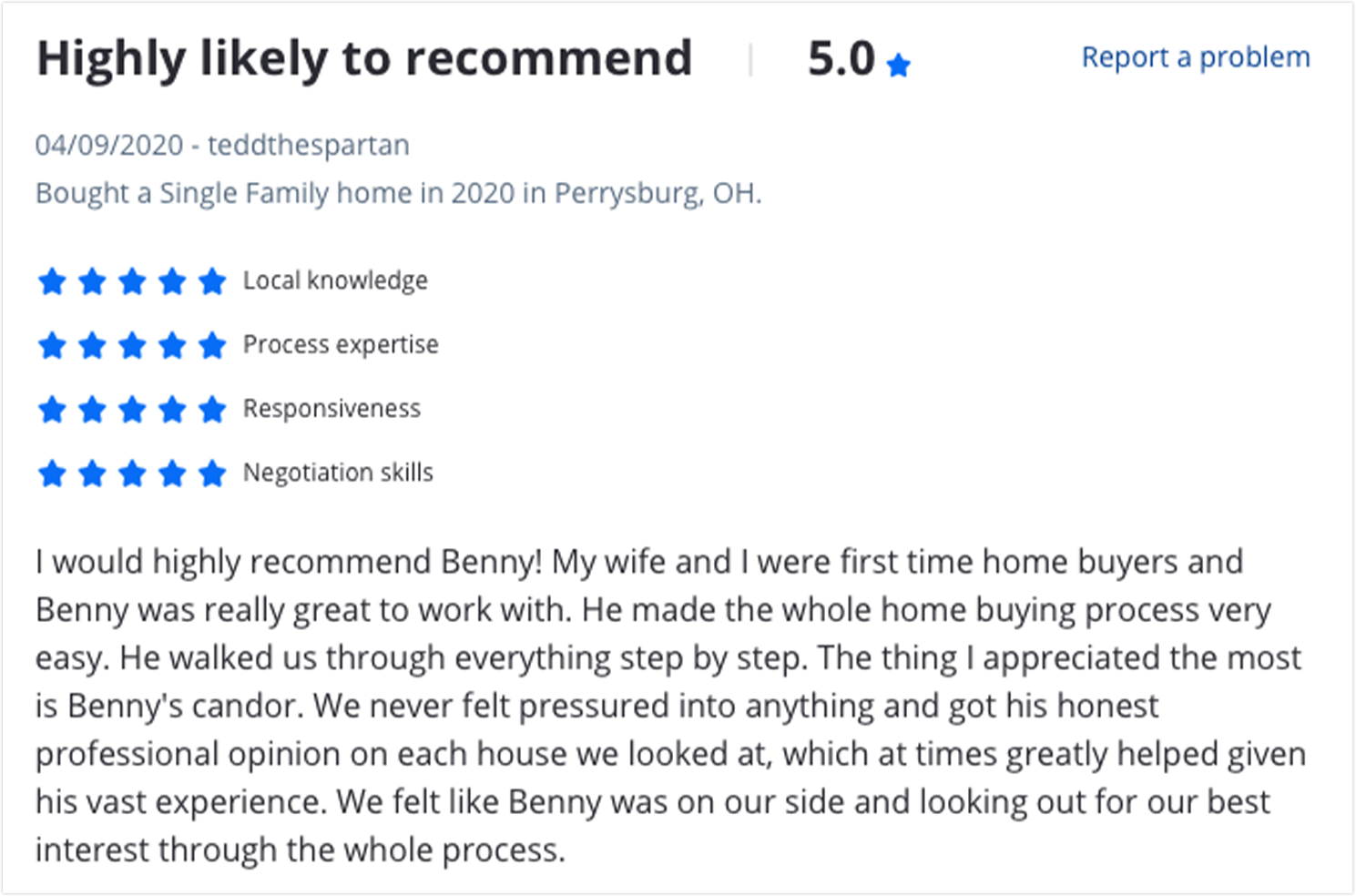Click the 5.0 rating score
Screen dimensions: 1356x896
(841, 59)
